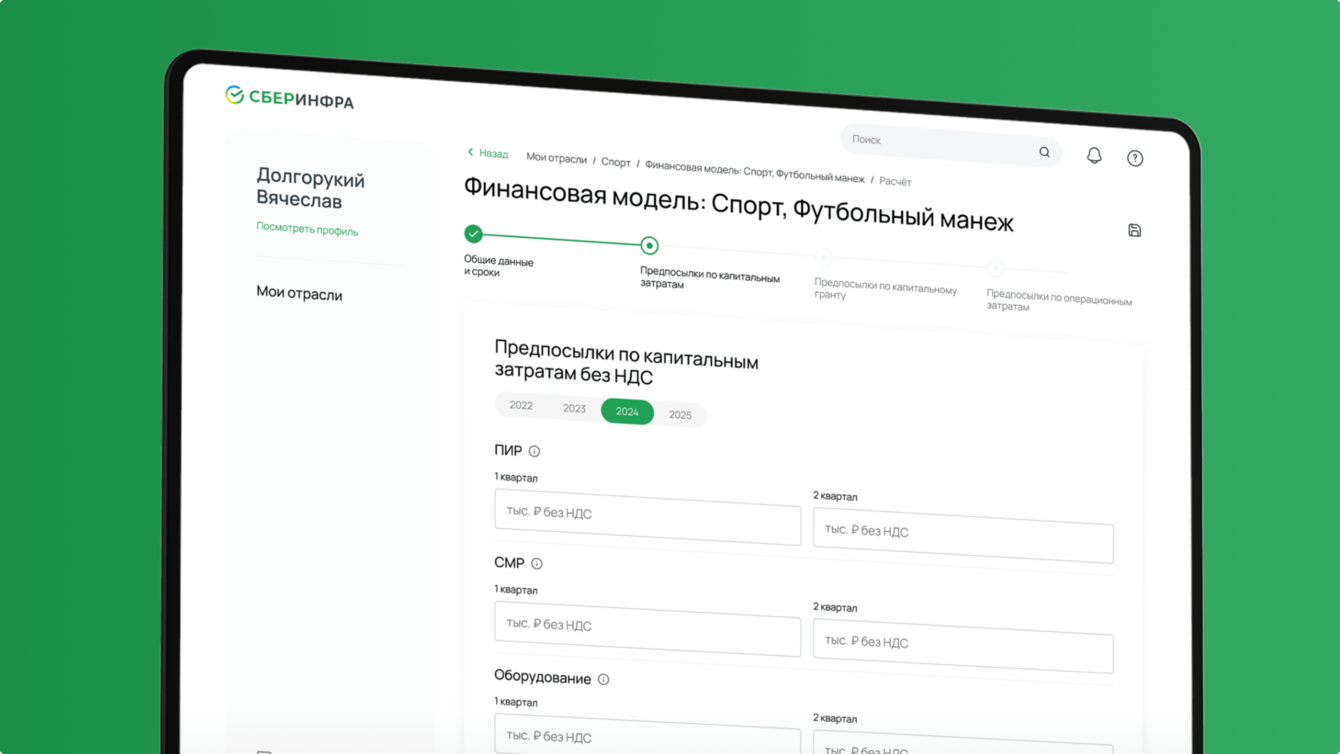Select the active 2024 year tab
1340x754 pixels.
click(627, 411)
